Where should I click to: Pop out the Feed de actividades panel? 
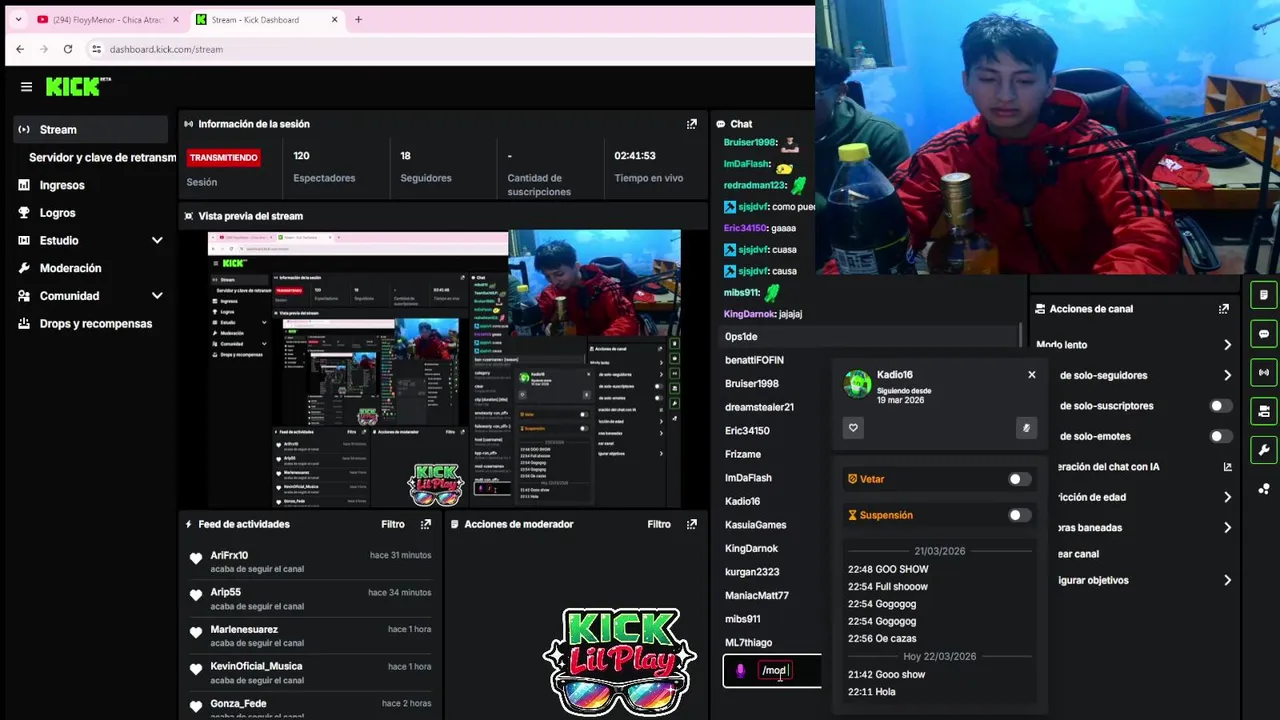(x=426, y=524)
